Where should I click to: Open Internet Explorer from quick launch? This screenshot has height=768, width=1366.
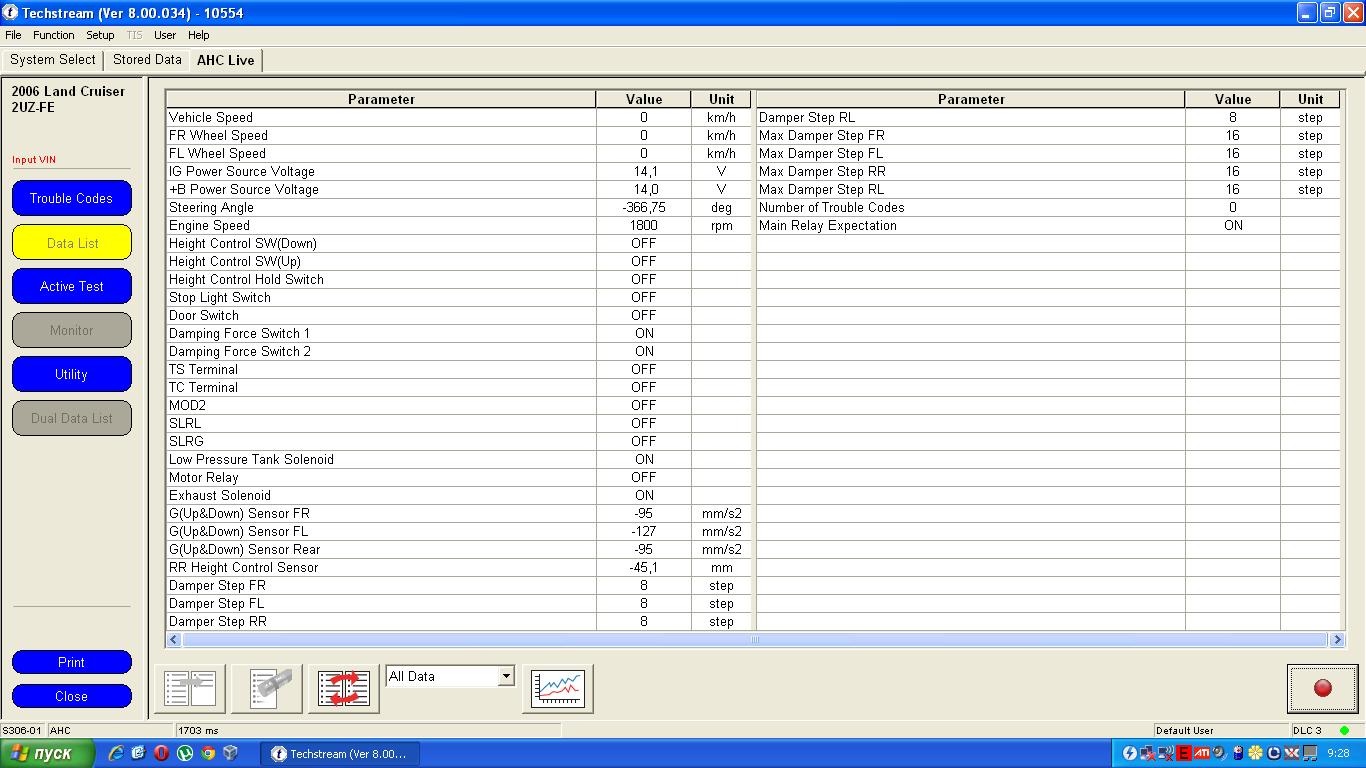click(116, 753)
